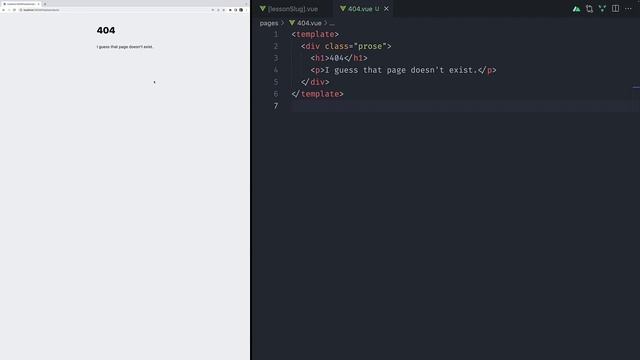
Task: Open the editor More Actions ellipsis menu
Action: [x=628, y=9]
